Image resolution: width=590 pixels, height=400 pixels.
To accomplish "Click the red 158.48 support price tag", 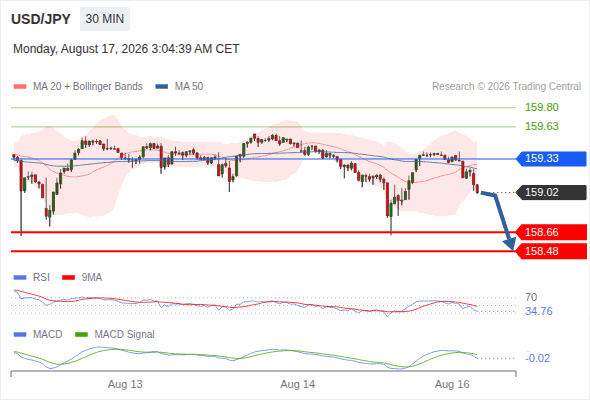I will pyautogui.click(x=551, y=251).
